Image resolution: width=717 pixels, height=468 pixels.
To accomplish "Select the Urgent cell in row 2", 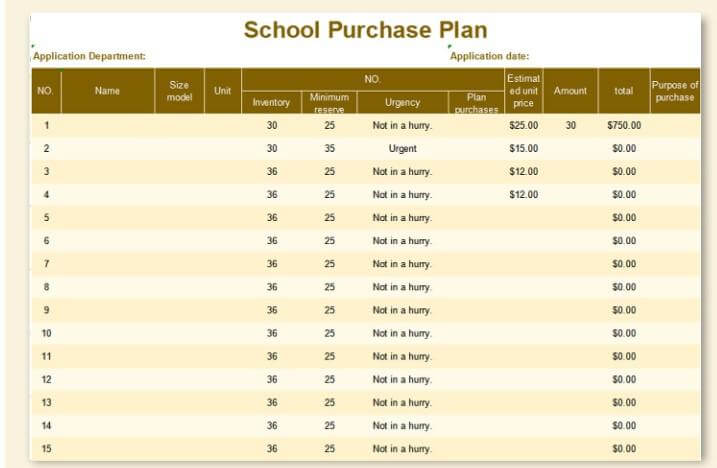I will point(402,149).
